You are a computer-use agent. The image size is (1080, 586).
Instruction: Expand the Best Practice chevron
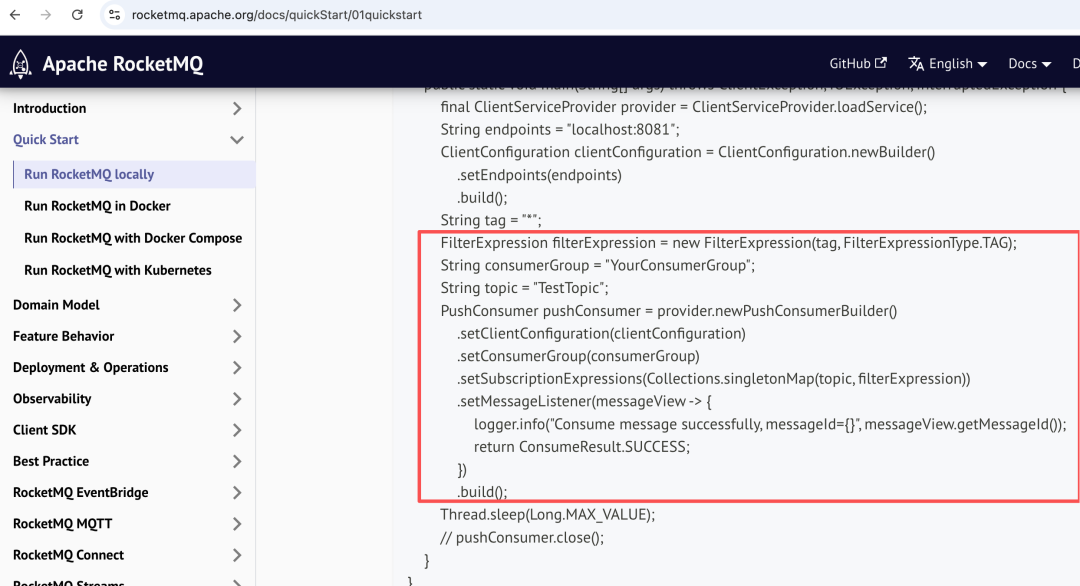coord(237,461)
